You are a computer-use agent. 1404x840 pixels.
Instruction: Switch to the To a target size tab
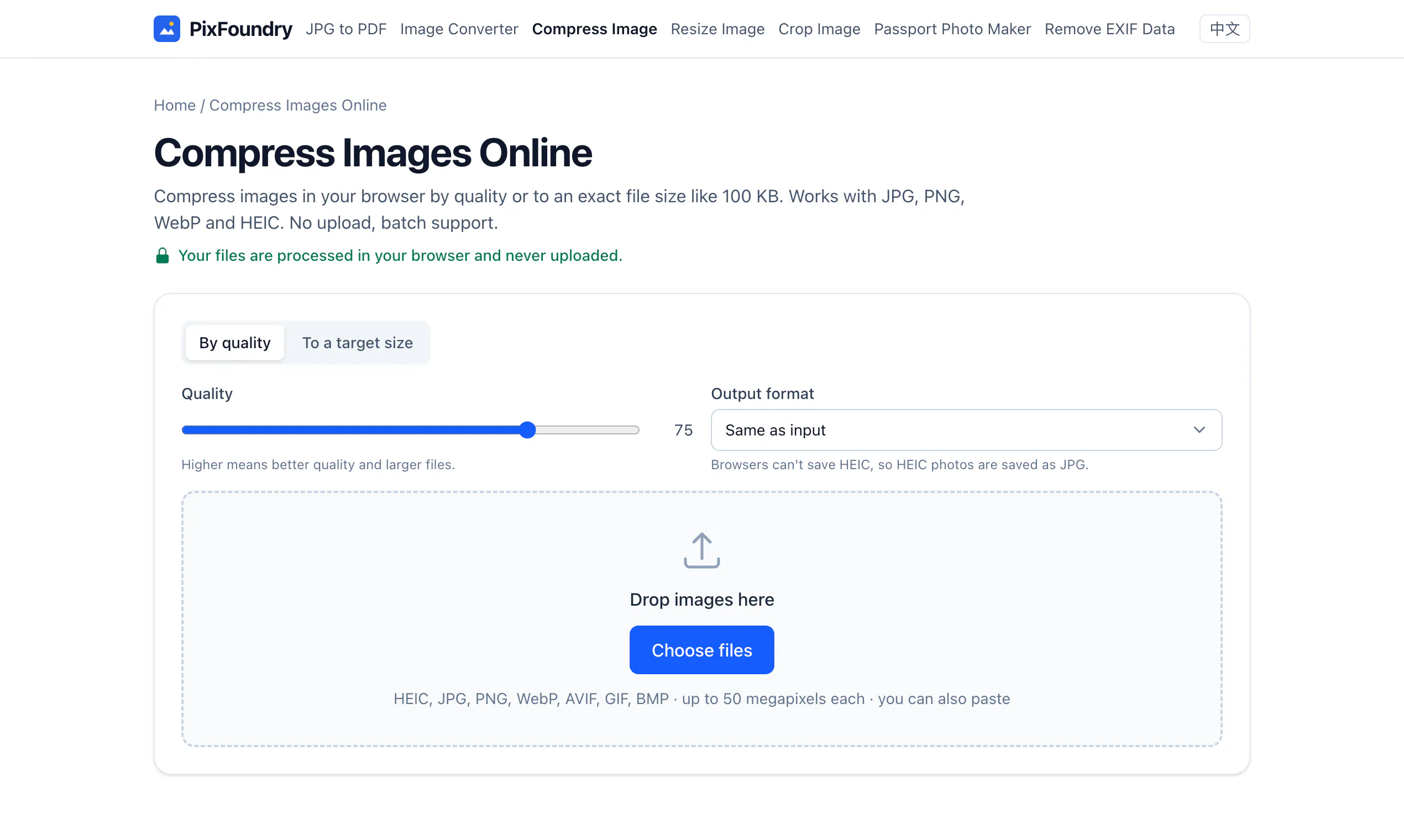[357, 343]
